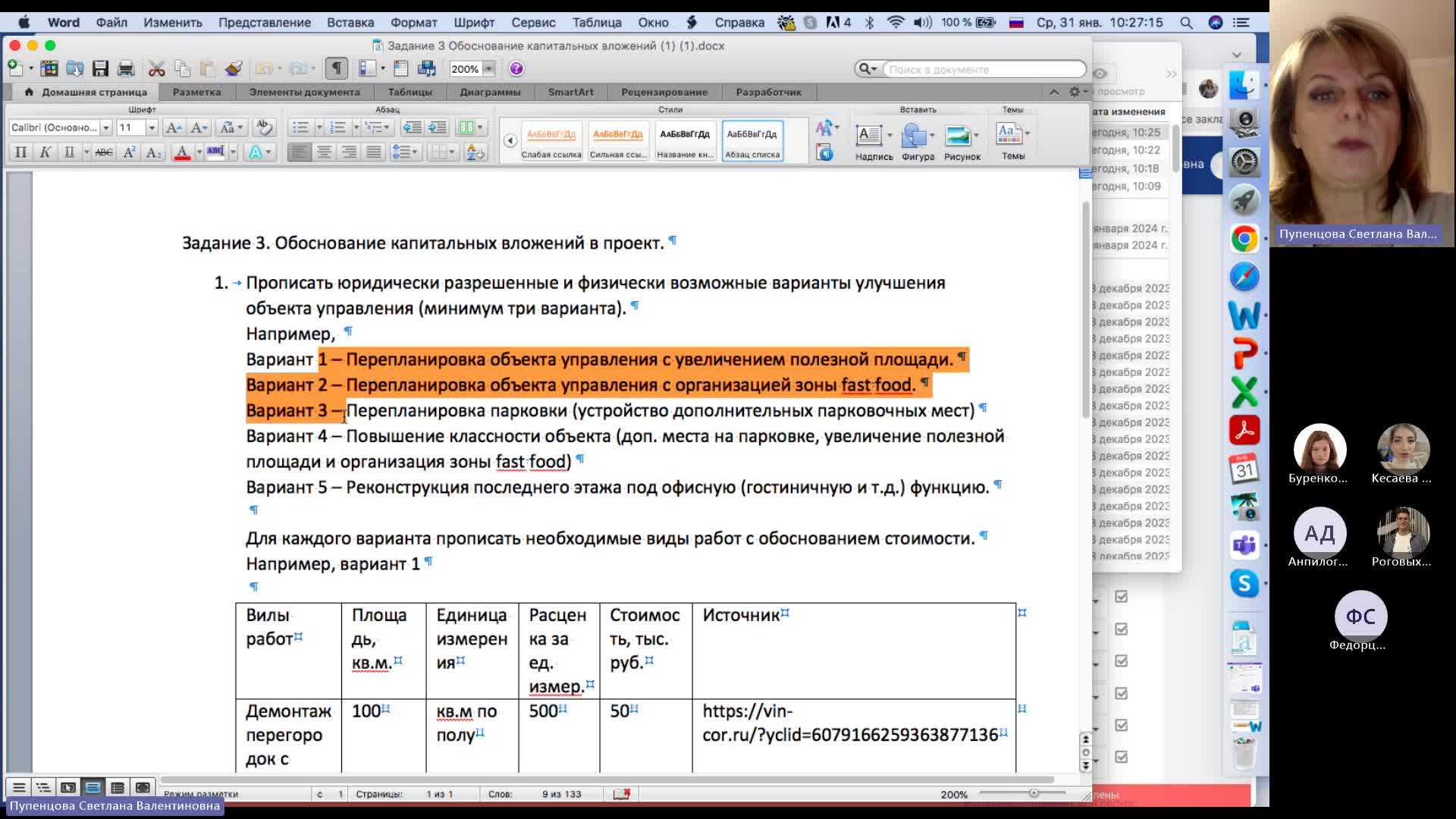Create a new blank Word document
This screenshot has width=1456, height=819.
click(x=14, y=69)
